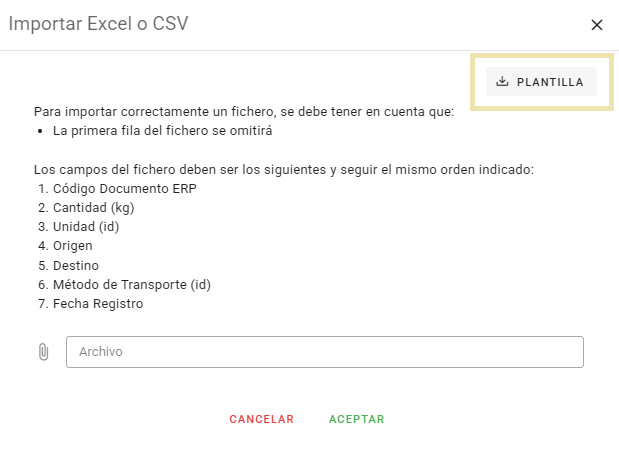Viewport: 619px width, 457px height.
Task: Select the Método de Transporte (id) line
Action: pos(131,284)
